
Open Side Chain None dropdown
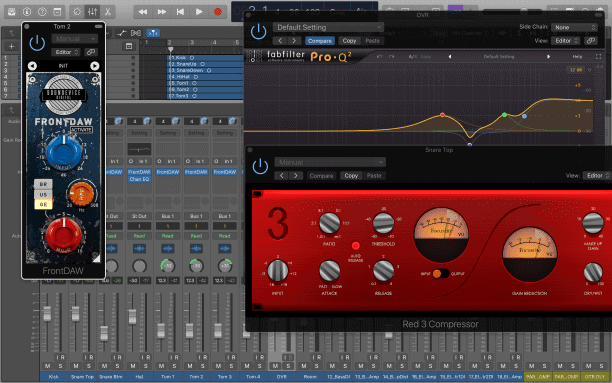coord(574,27)
